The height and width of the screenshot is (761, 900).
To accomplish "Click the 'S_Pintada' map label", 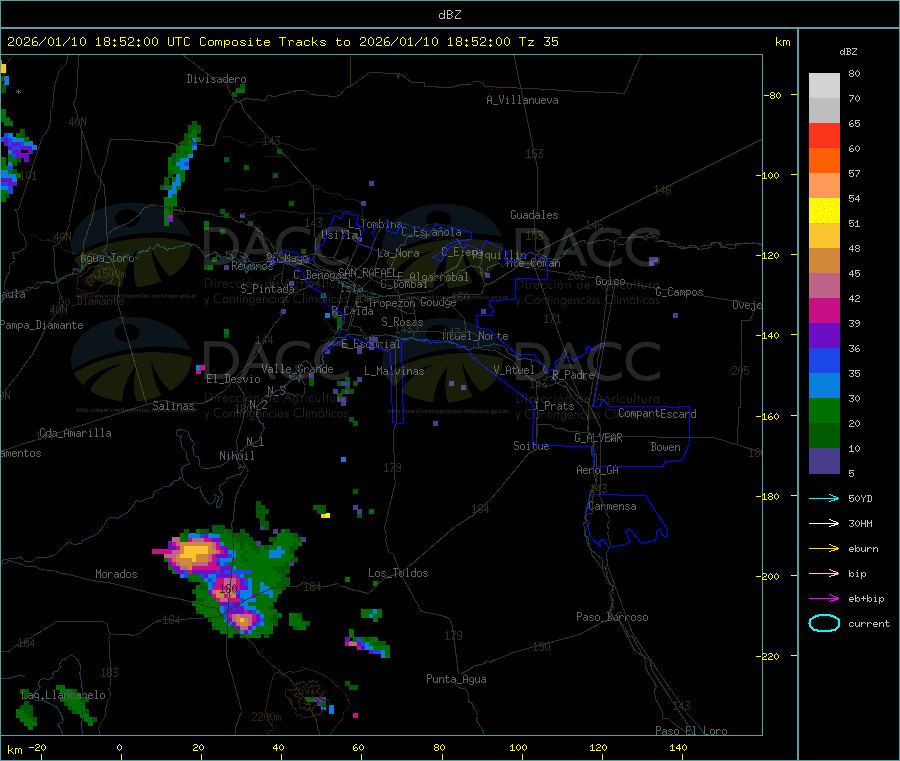I will coord(267,289).
